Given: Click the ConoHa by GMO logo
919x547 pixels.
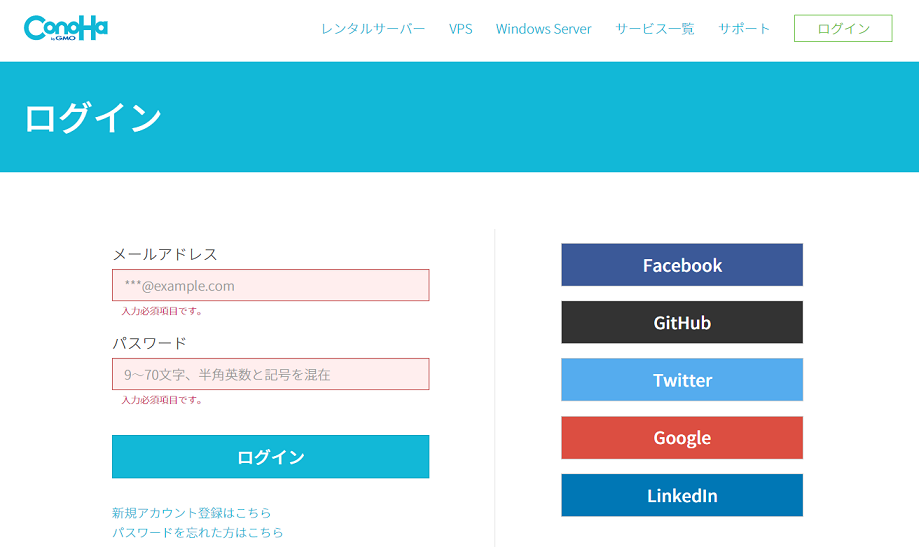Looking at the screenshot, I should tap(66, 28).
